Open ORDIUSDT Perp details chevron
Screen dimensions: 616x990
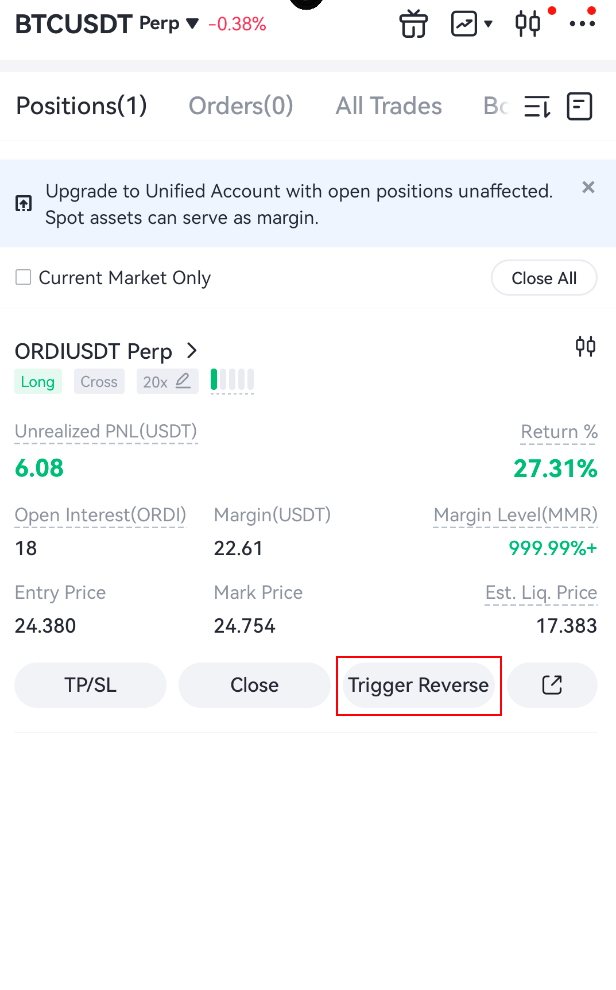(x=192, y=351)
